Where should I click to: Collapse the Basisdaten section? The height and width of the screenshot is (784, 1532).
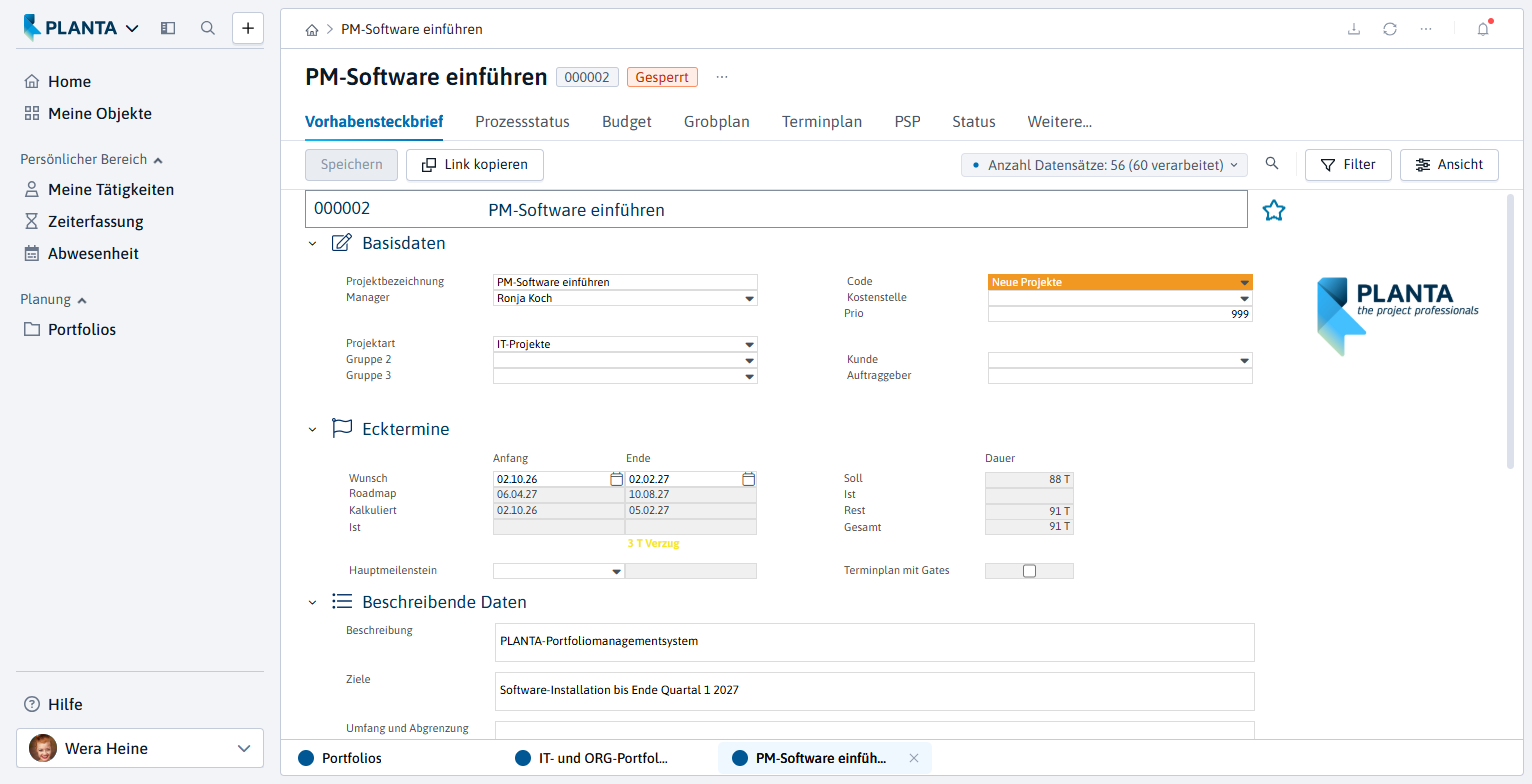pos(313,243)
